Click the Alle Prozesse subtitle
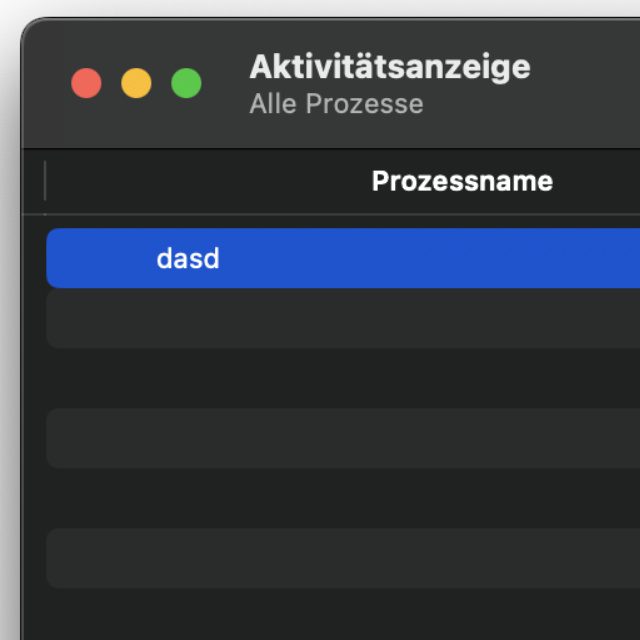The image size is (640, 640). 335,104
